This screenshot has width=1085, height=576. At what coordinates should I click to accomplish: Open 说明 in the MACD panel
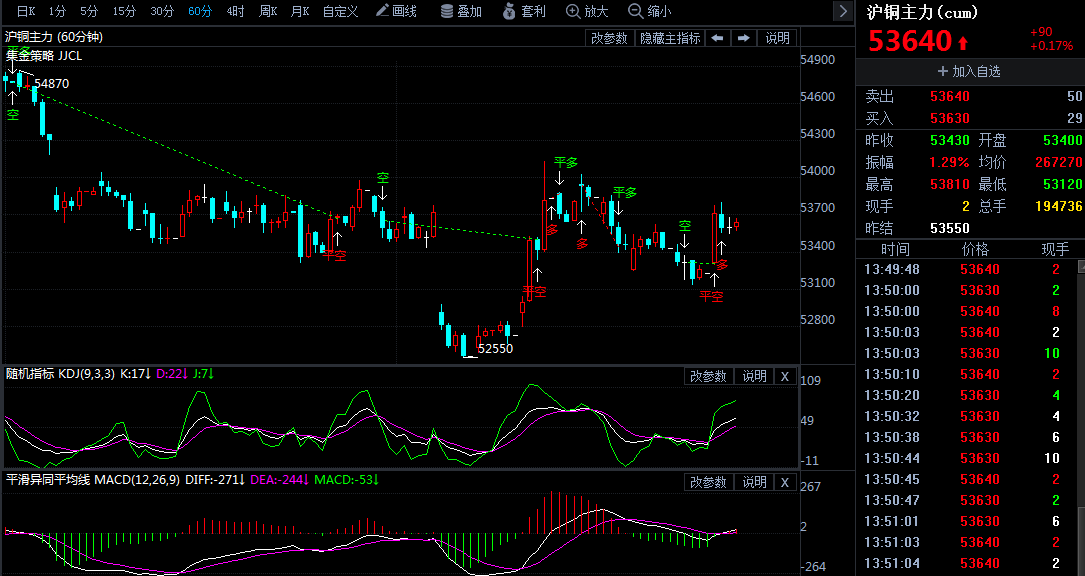(754, 482)
